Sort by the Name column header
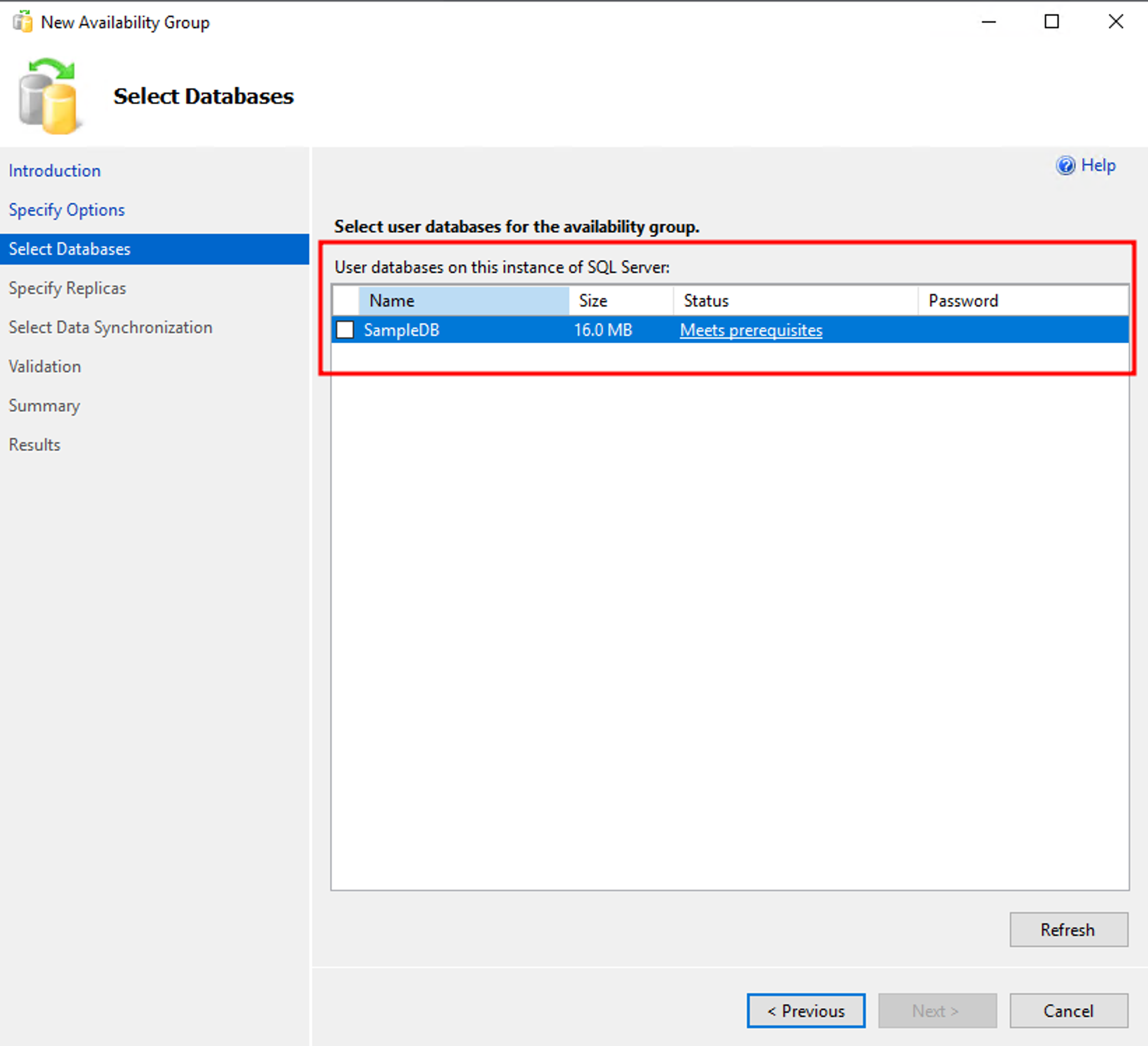Screen dimensions: 1148x1046 coord(463,301)
